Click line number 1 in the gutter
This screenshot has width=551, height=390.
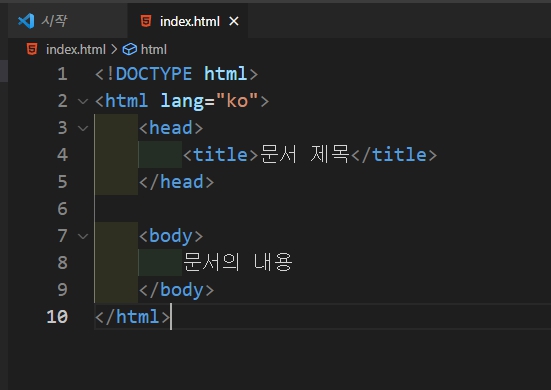63,74
